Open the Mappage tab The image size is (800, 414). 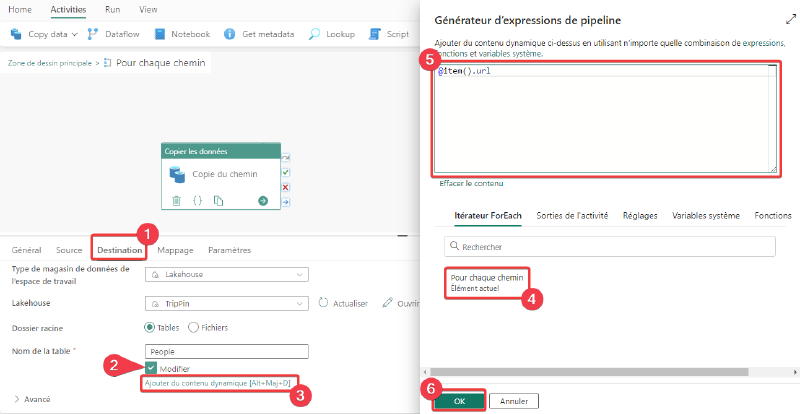point(175,250)
